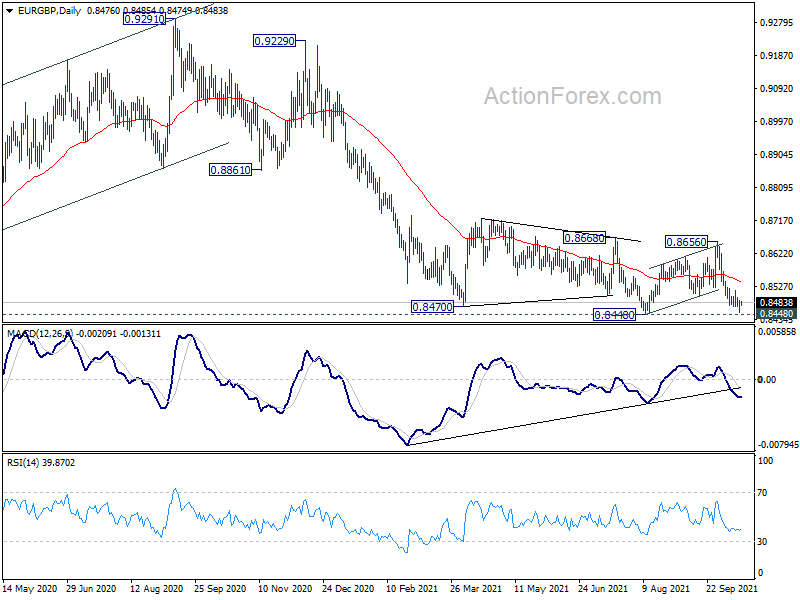The width and height of the screenshot is (800, 600).
Task: Select the 0.84700 price label
Action: pyautogui.click(x=432, y=307)
